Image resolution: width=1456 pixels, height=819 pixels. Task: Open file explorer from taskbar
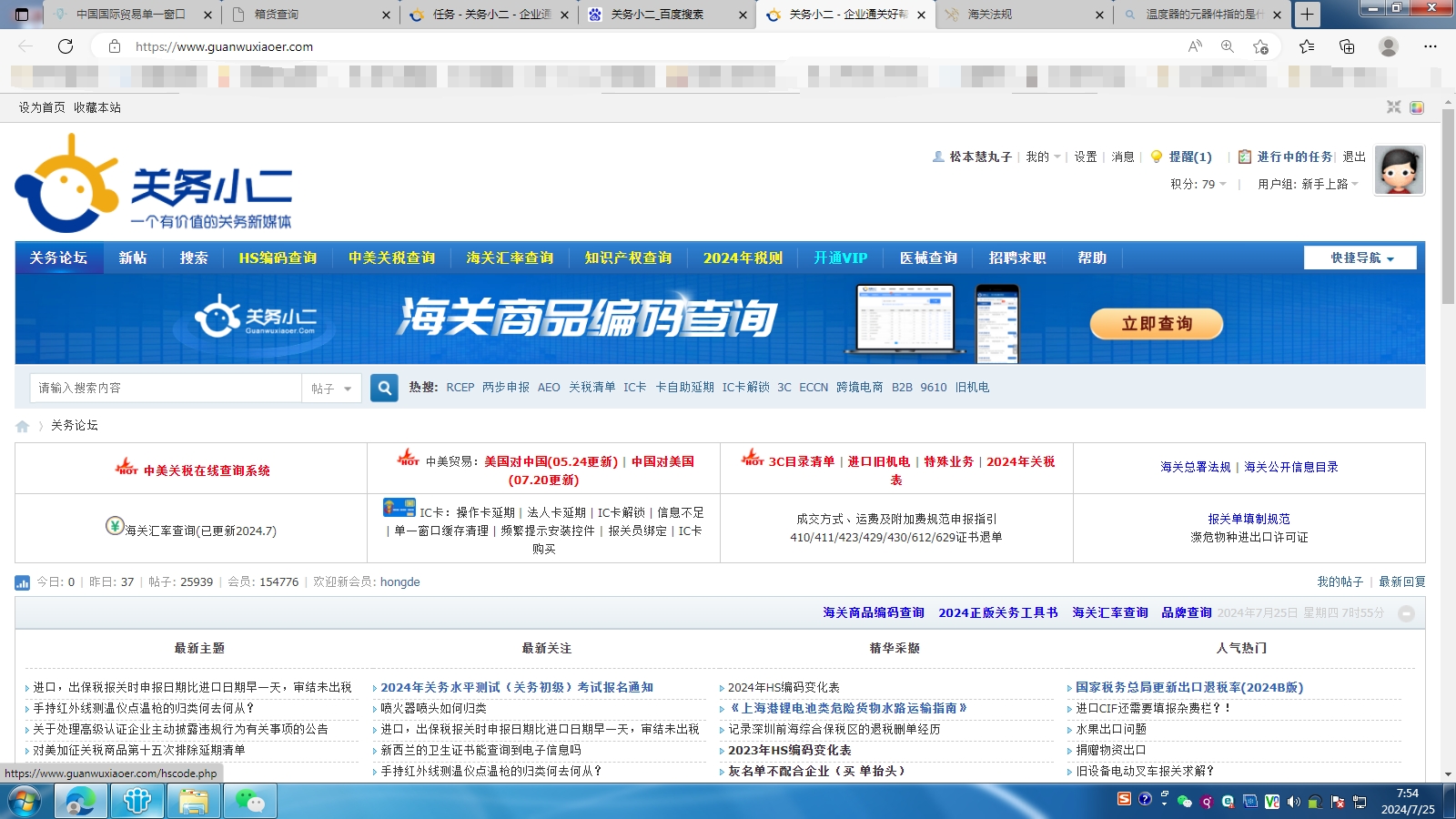[193, 802]
